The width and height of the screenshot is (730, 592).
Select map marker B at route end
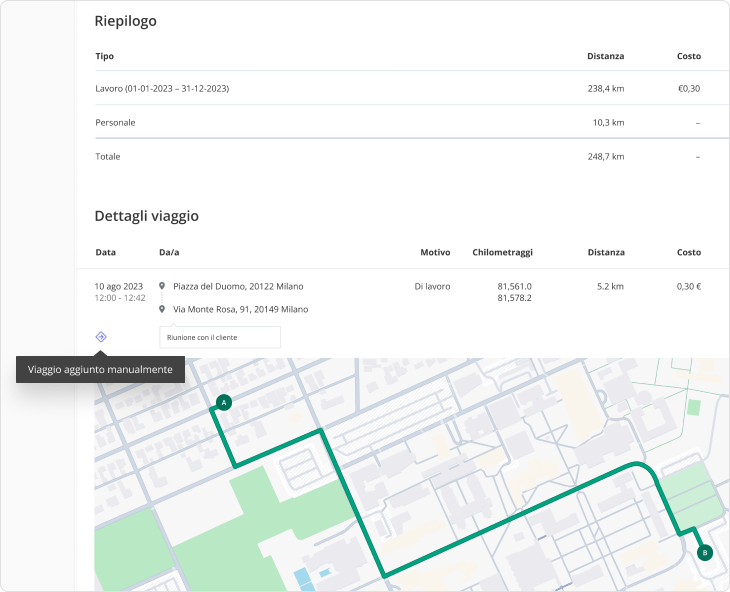704,552
